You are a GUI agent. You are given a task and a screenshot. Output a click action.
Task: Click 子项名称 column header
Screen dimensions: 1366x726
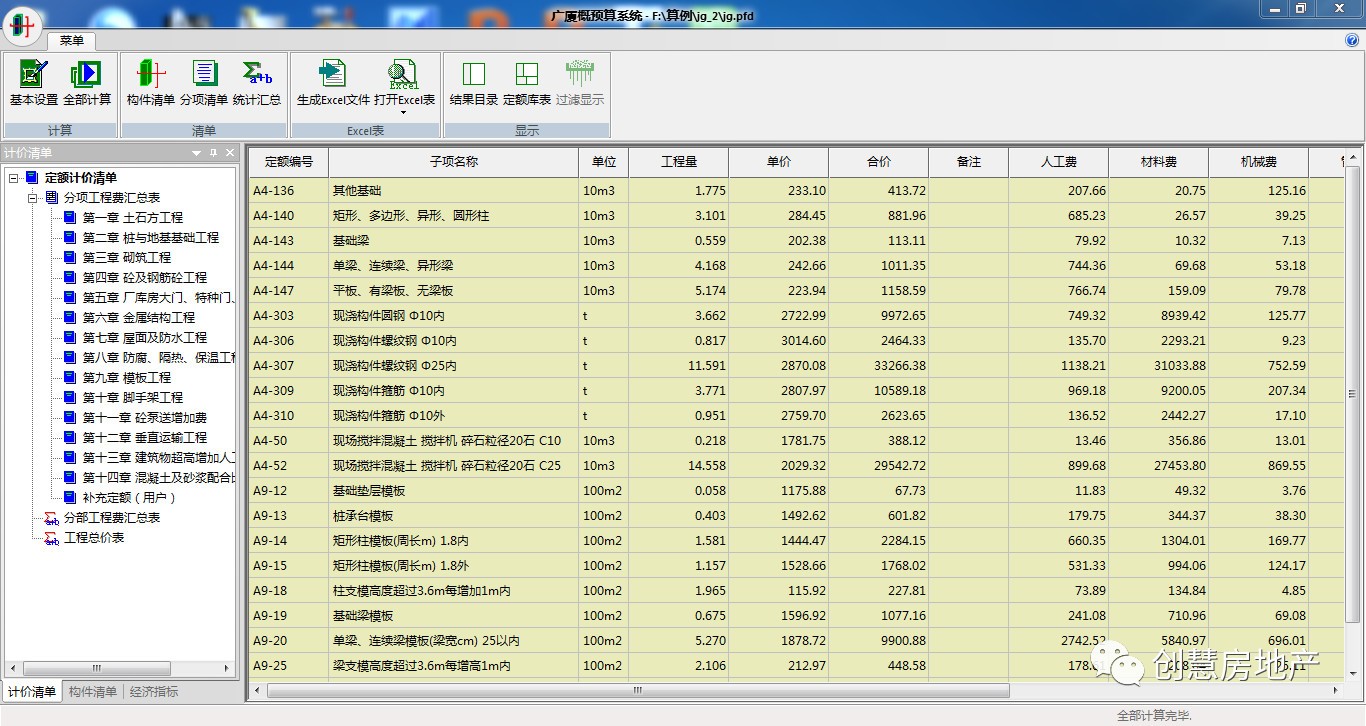click(x=454, y=162)
